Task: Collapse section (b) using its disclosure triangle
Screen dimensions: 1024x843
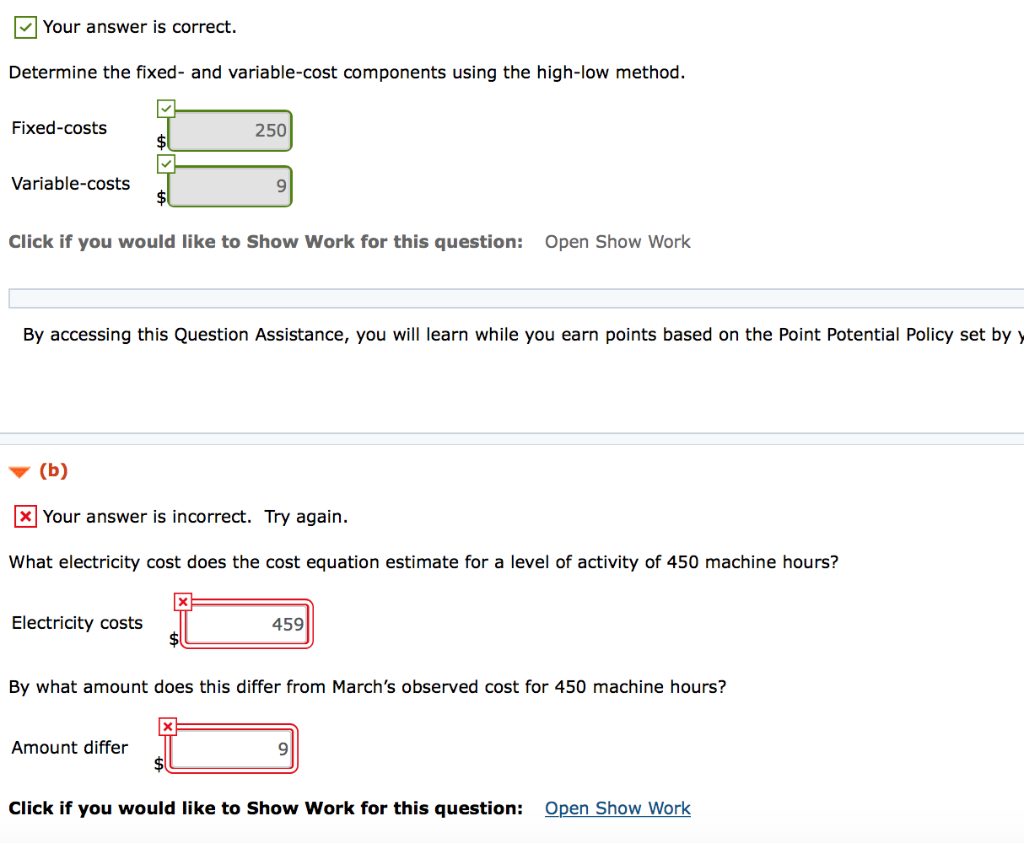Action: (18, 471)
